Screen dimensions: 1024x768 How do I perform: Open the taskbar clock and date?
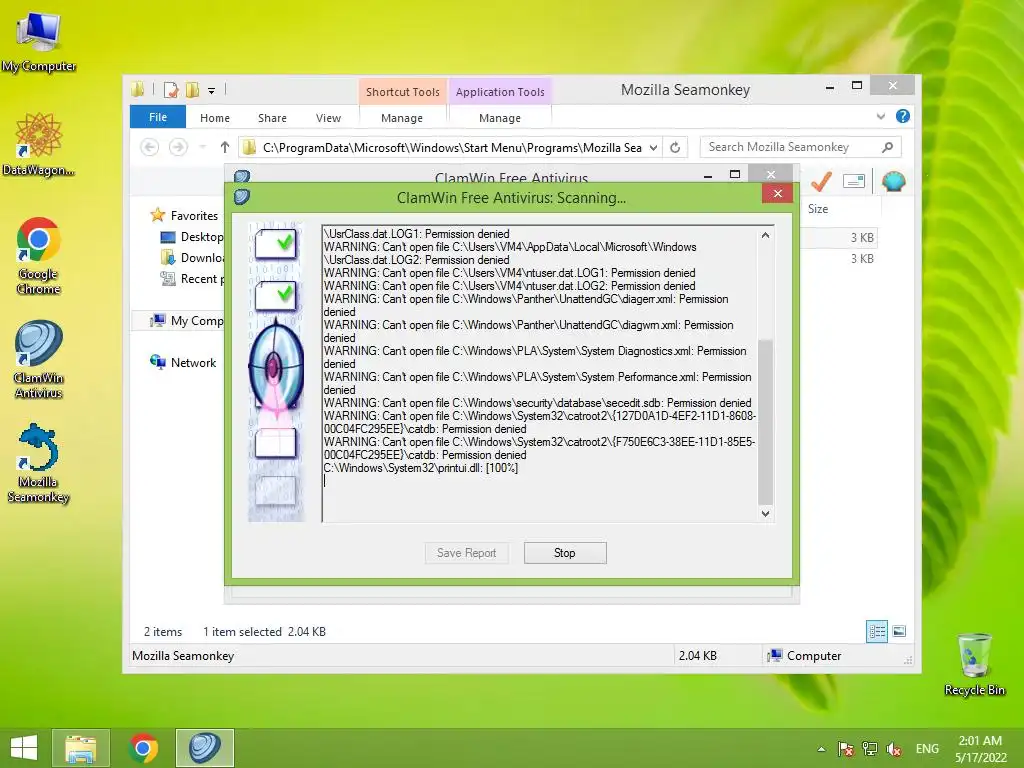pyautogui.click(x=980, y=749)
